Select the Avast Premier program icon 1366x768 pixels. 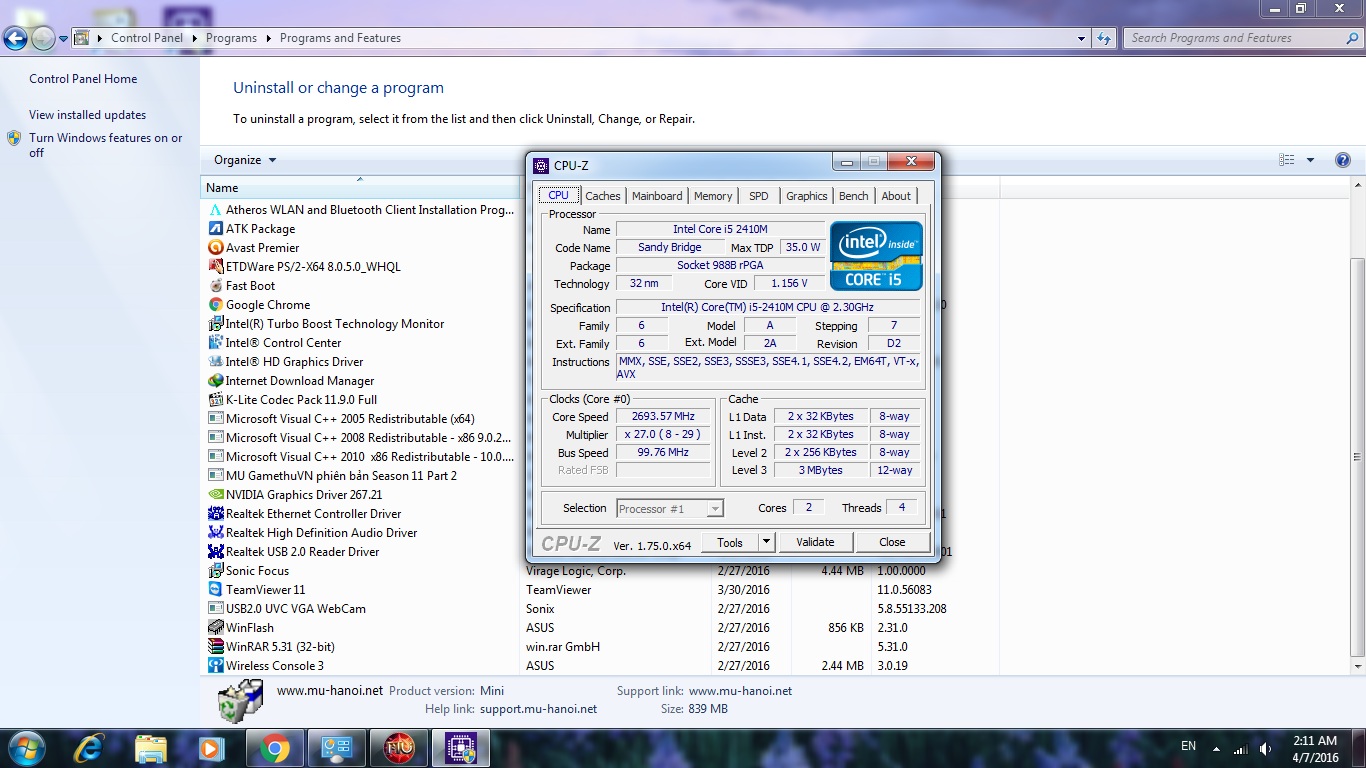(215, 248)
